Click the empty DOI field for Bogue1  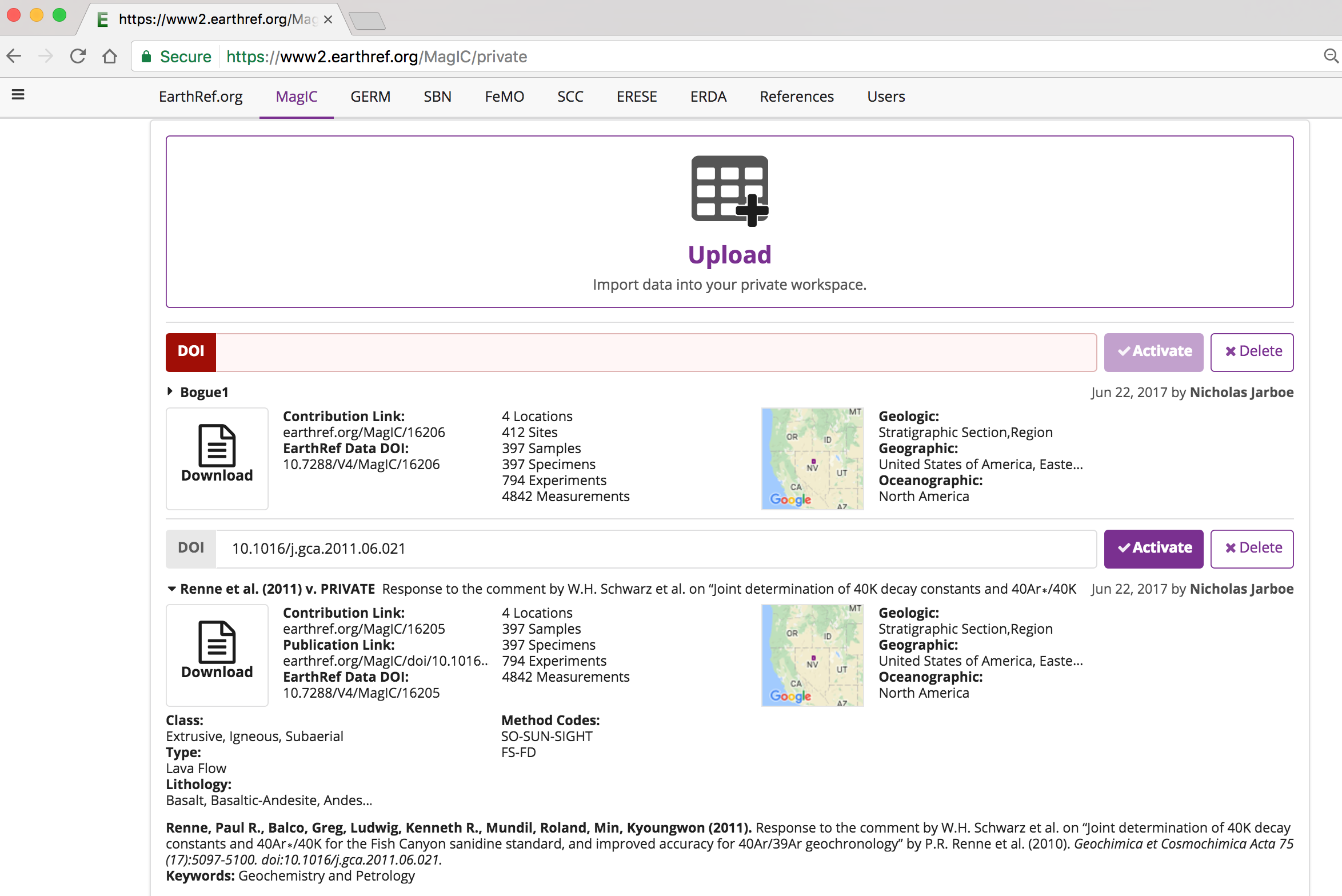point(655,352)
